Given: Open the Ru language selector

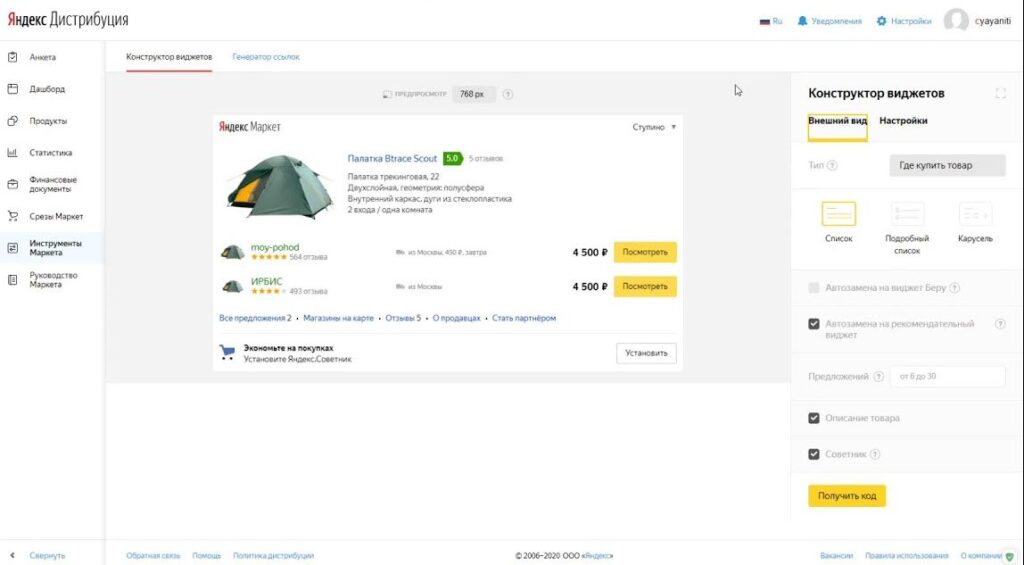Looking at the screenshot, I should [771, 21].
